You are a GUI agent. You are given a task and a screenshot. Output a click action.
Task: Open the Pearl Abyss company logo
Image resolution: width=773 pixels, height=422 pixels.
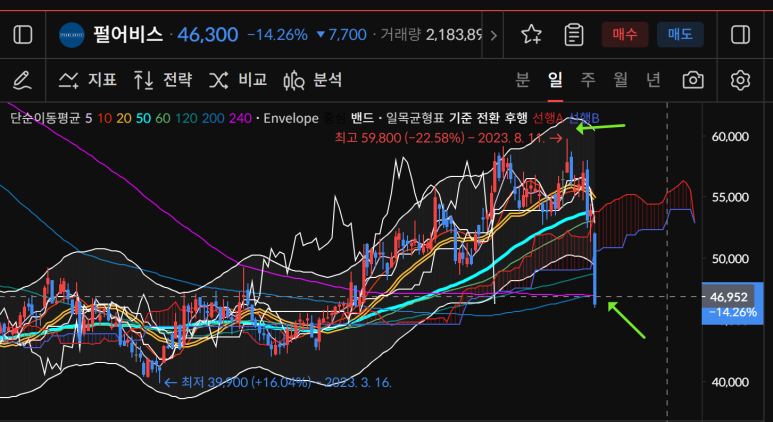(x=71, y=35)
